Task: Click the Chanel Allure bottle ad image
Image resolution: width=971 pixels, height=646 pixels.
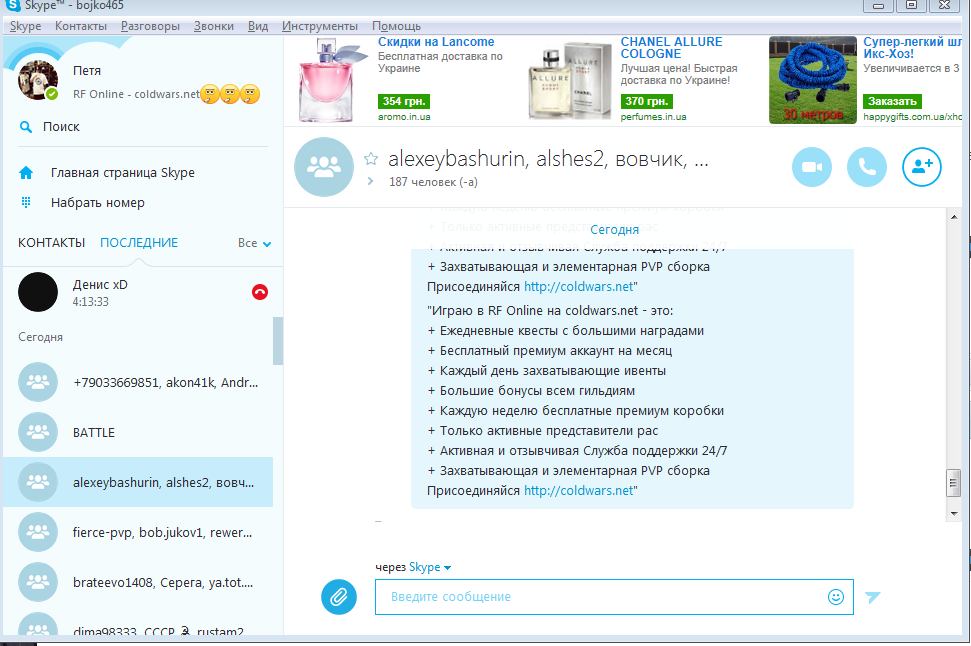Action: point(570,81)
